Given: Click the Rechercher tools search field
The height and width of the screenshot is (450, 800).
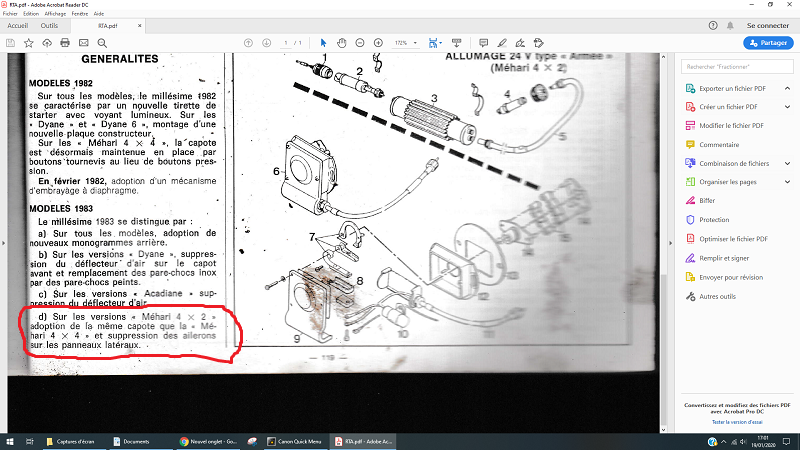Looking at the screenshot, I should click(x=737, y=66).
